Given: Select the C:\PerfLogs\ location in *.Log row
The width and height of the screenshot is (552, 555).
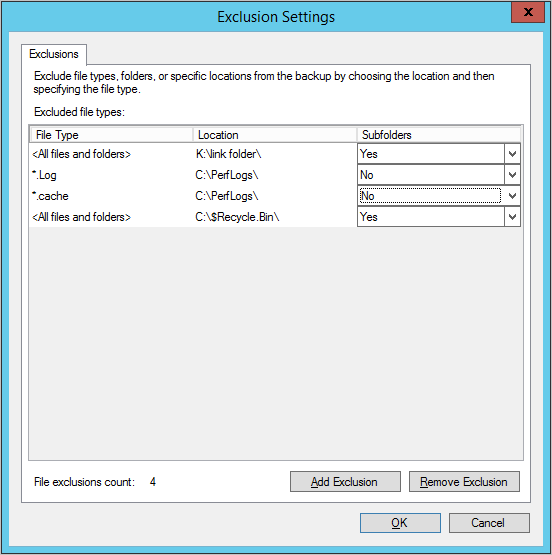Looking at the screenshot, I should tap(227, 175).
